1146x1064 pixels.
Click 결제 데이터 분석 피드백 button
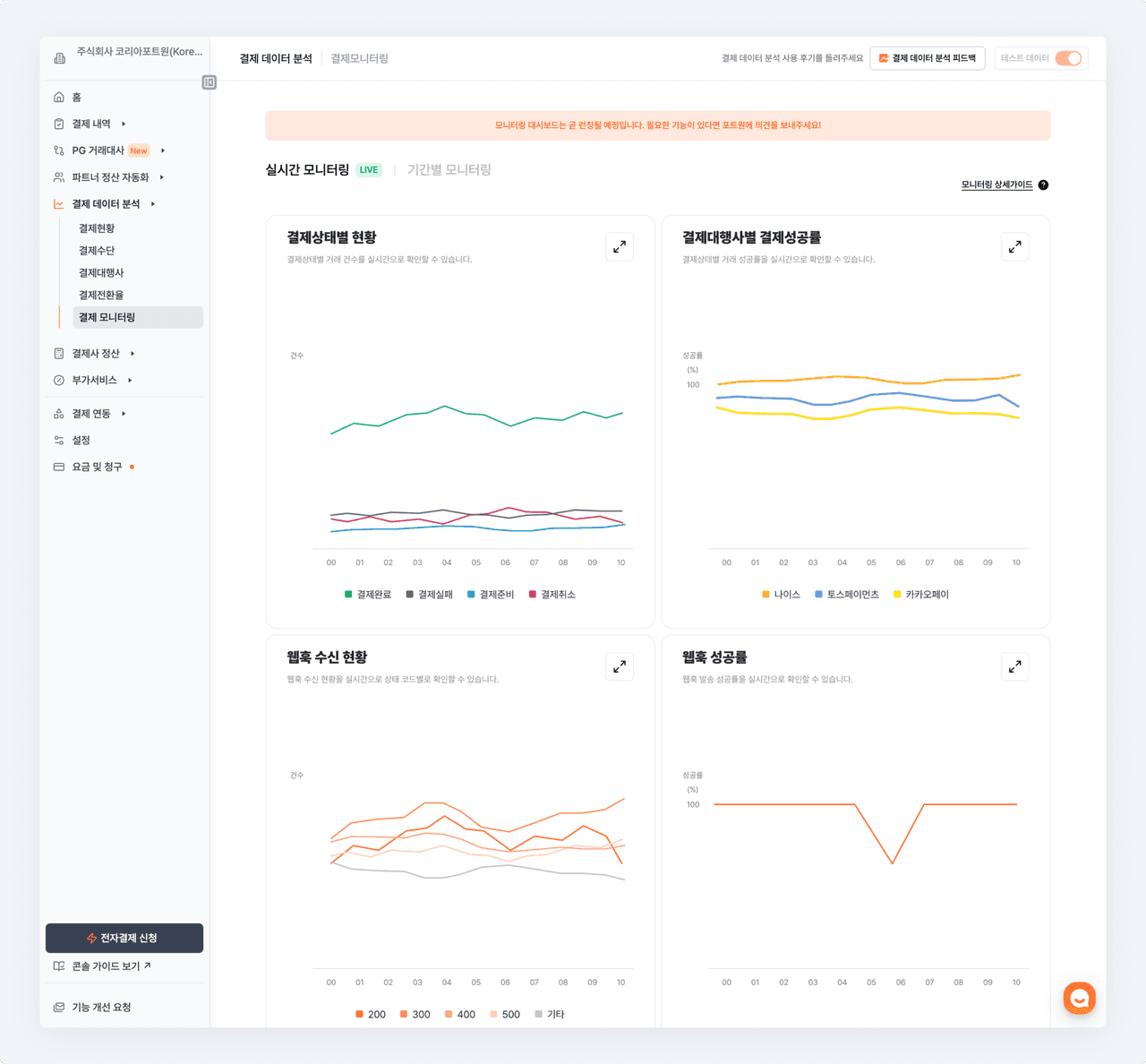click(928, 58)
